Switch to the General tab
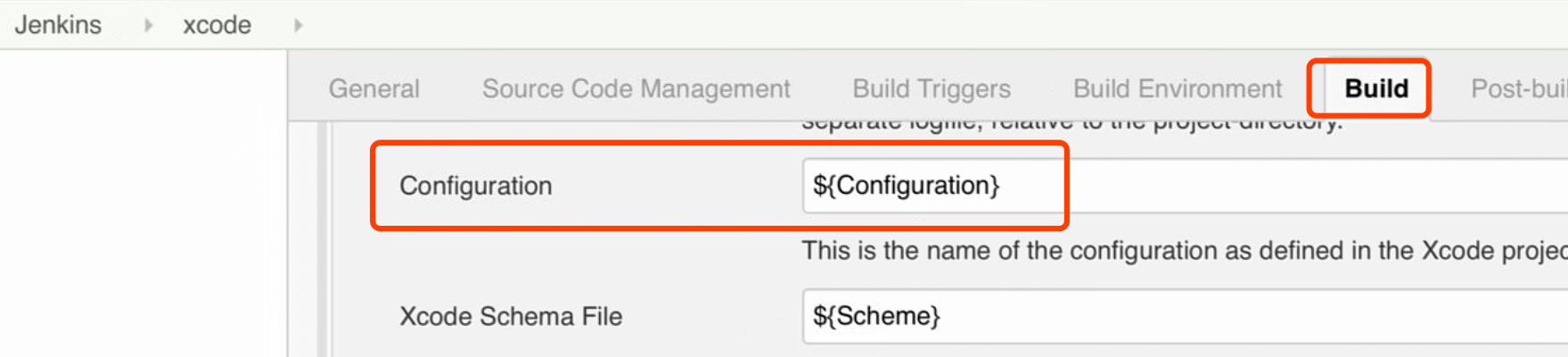This screenshot has width=1568, height=357. click(374, 88)
